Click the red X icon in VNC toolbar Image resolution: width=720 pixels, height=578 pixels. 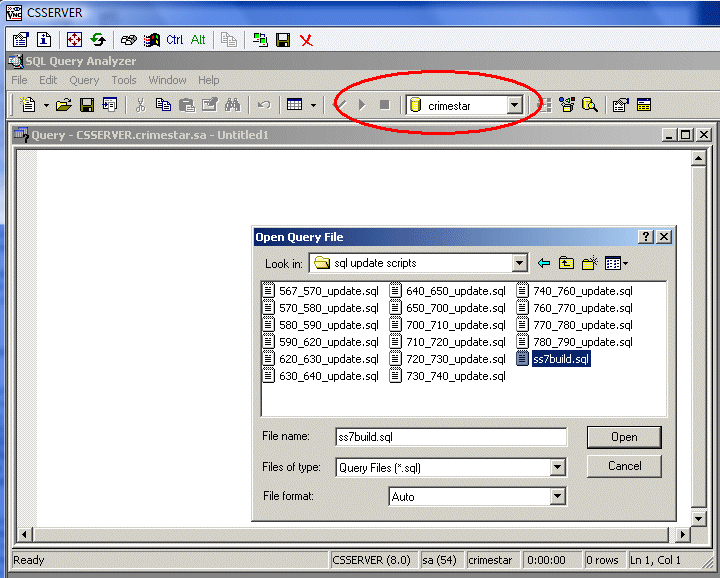(306, 40)
